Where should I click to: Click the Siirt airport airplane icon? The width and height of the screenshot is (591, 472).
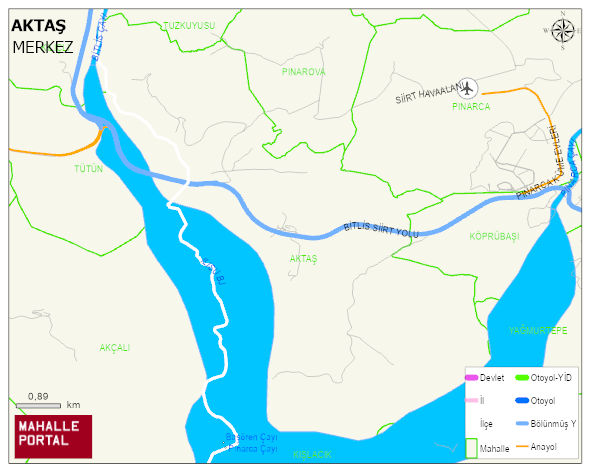467,89
